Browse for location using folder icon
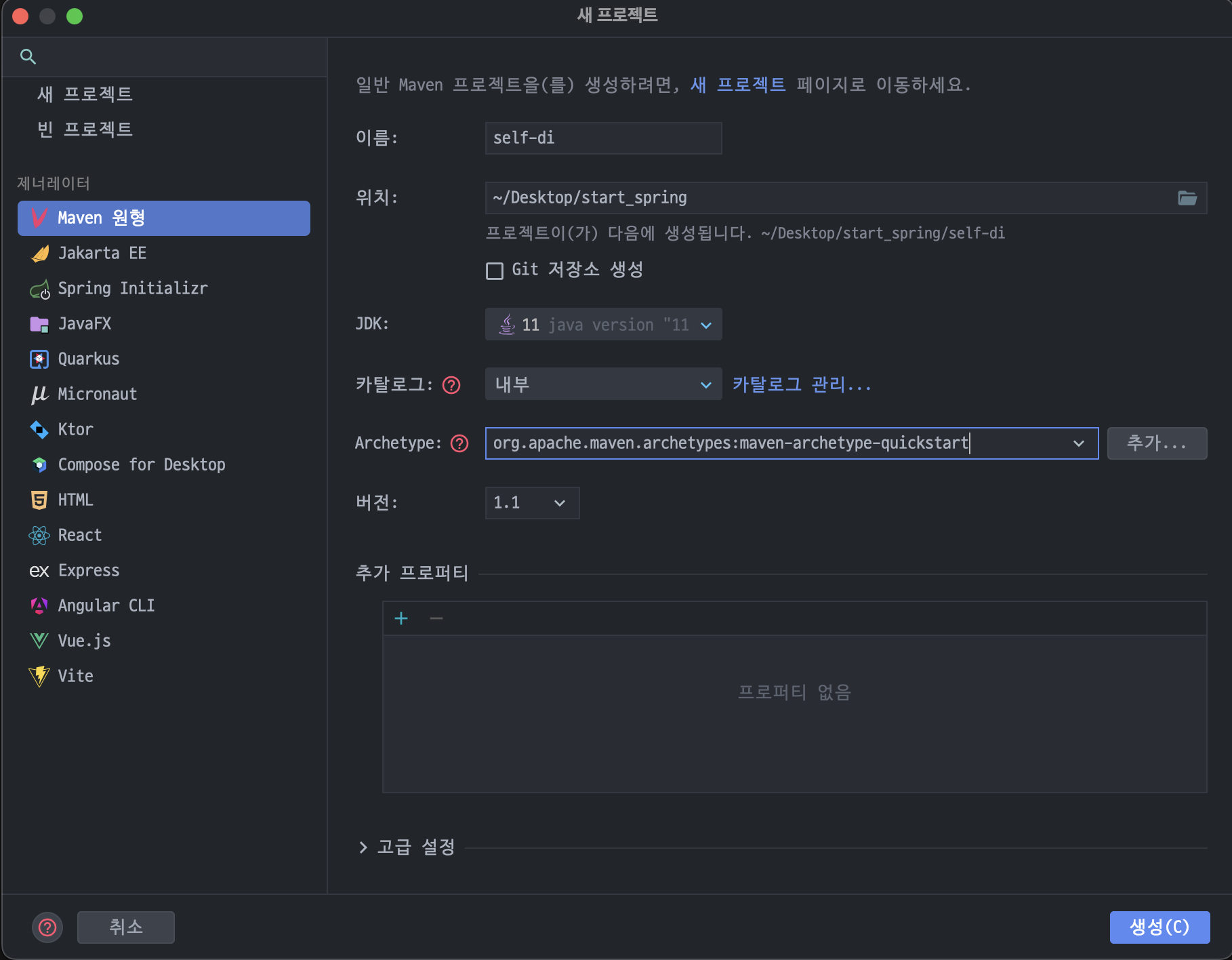This screenshot has height=960, width=1232. tap(1187, 198)
